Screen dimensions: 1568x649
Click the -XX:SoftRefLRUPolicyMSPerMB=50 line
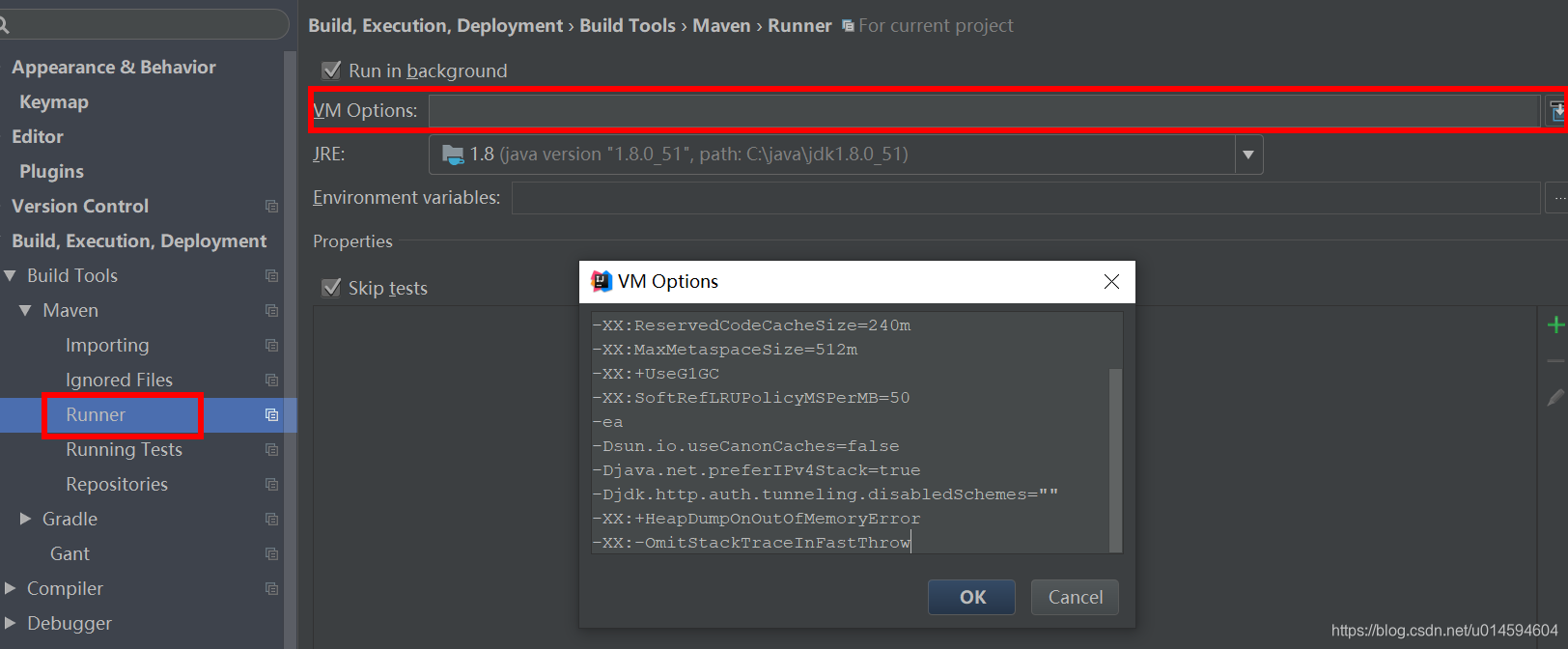[x=751, y=398]
